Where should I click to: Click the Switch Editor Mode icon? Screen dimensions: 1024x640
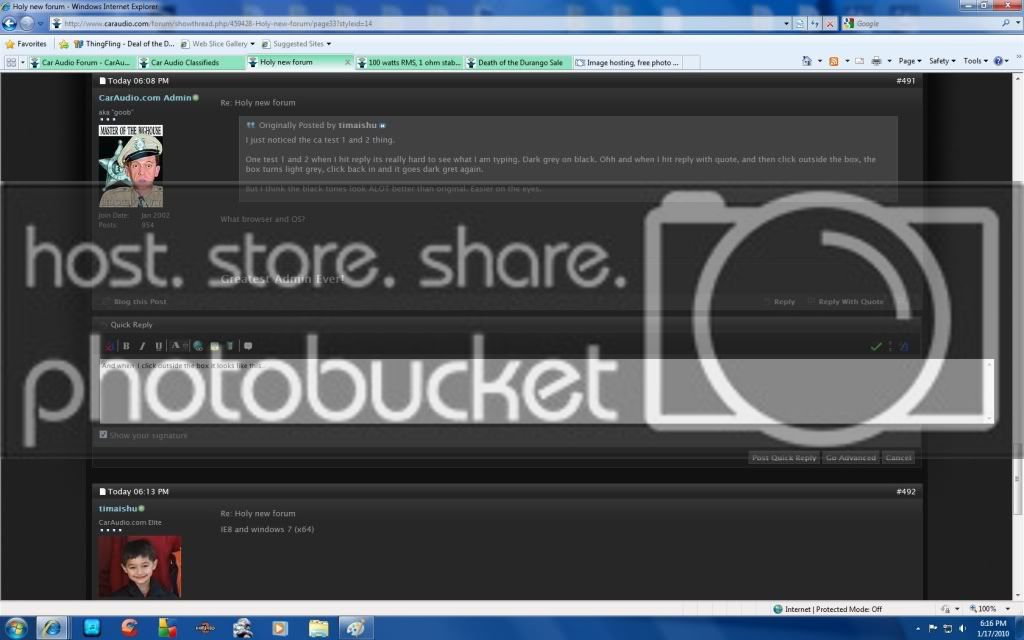tap(904, 346)
